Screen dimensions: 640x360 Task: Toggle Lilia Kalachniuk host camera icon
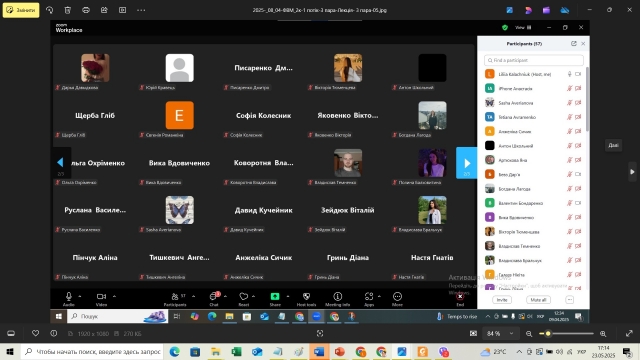(578, 74)
